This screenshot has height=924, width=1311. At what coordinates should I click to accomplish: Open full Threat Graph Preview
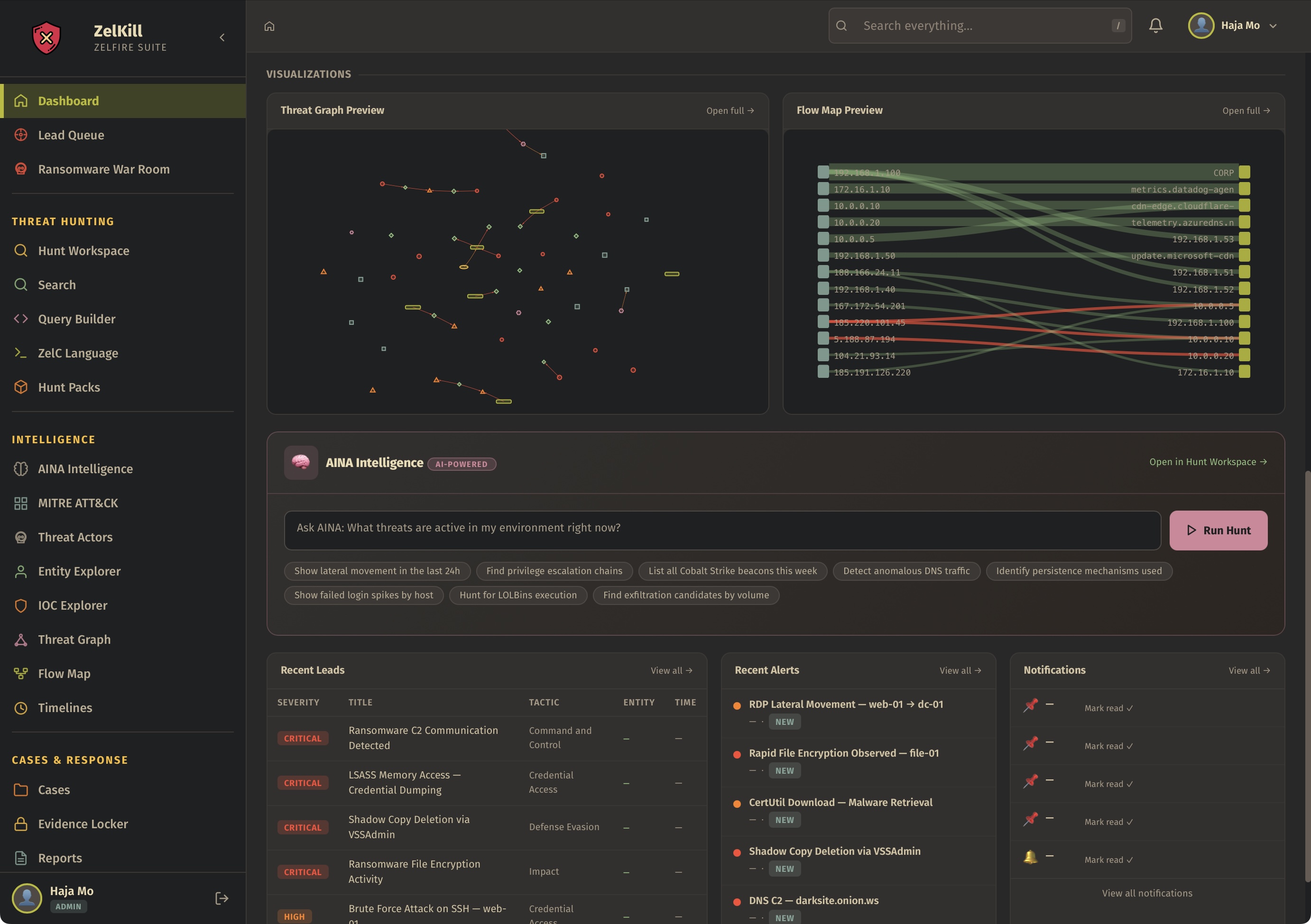pyautogui.click(x=729, y=111)
